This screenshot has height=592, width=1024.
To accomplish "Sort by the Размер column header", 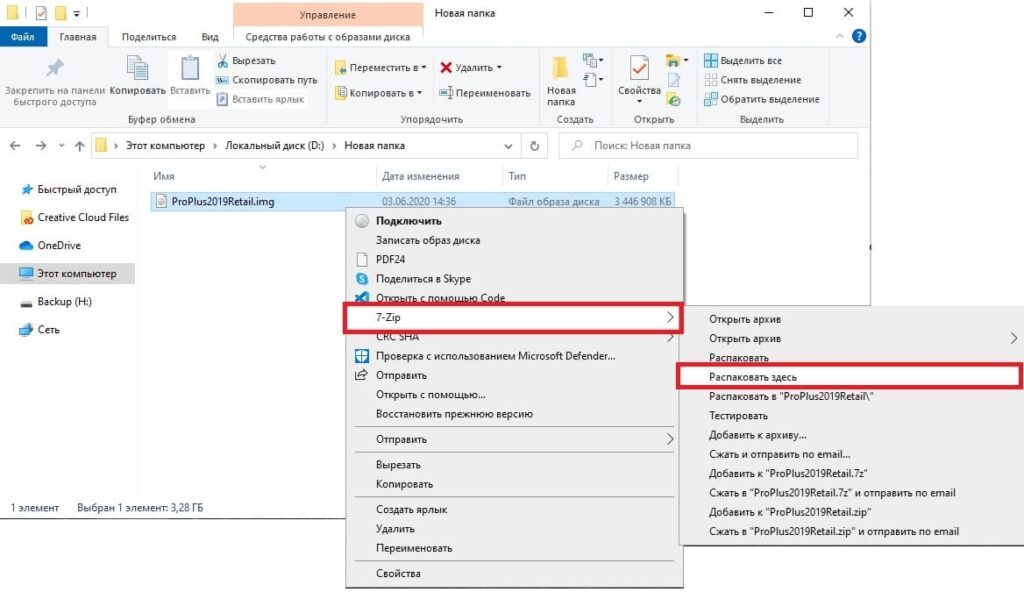I will point(631,176).
